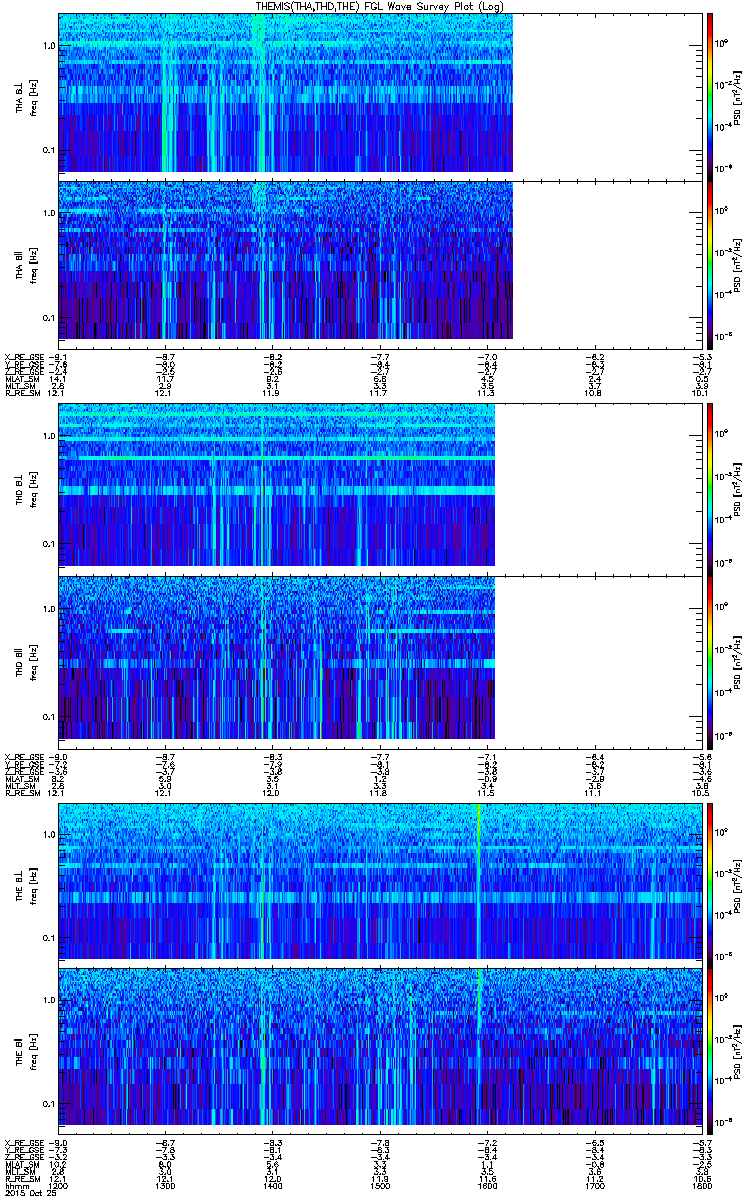The width and height of the screenshot is (750, 1200).
Task: Click the 1.0 frequency tick on THE B-parallel axis
Action: (48, 1000)
